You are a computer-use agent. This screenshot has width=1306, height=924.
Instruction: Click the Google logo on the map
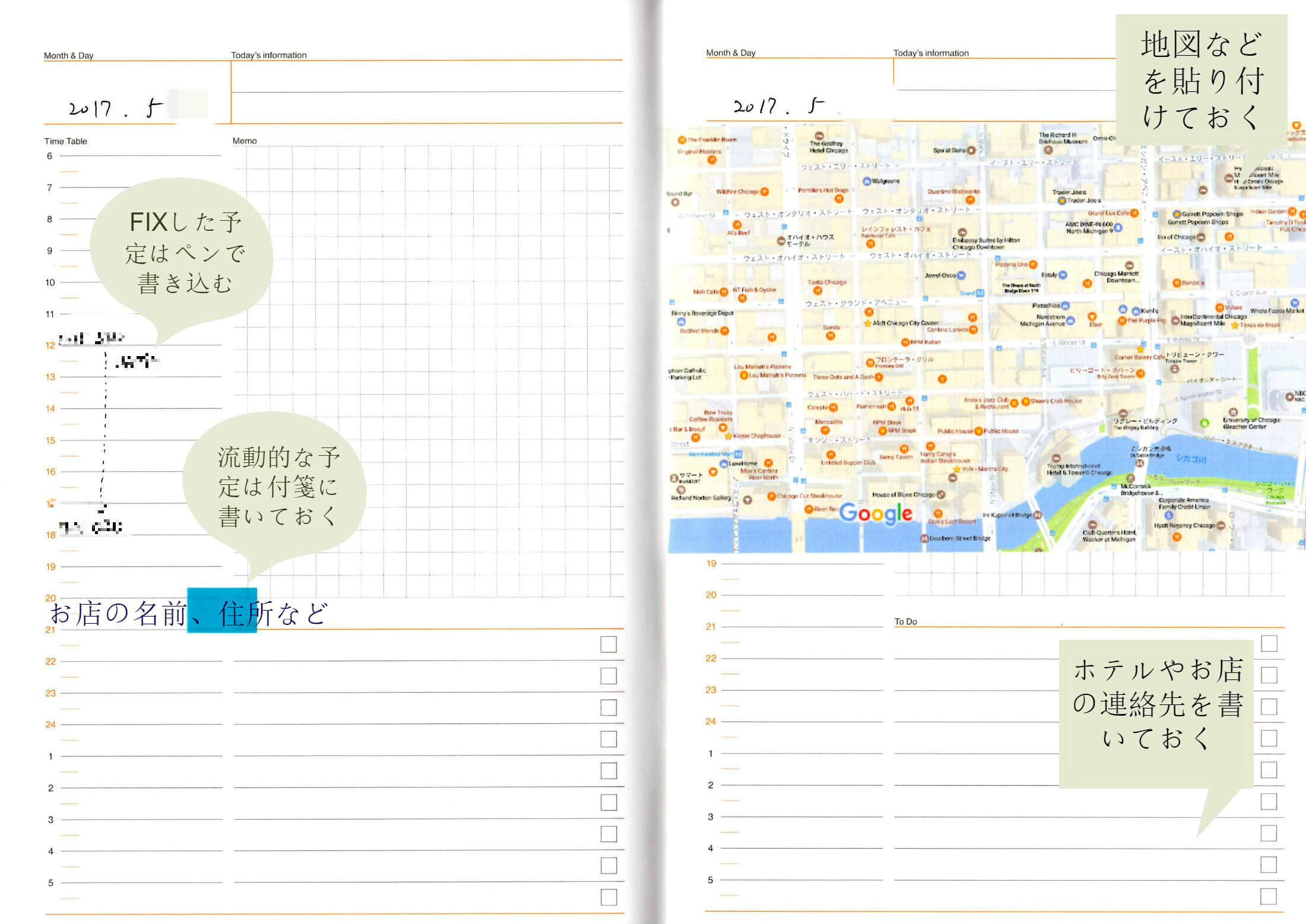876,513
